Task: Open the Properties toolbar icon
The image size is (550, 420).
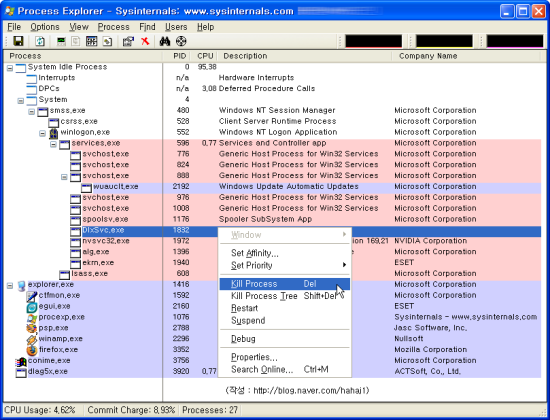Action: (128, 41)
